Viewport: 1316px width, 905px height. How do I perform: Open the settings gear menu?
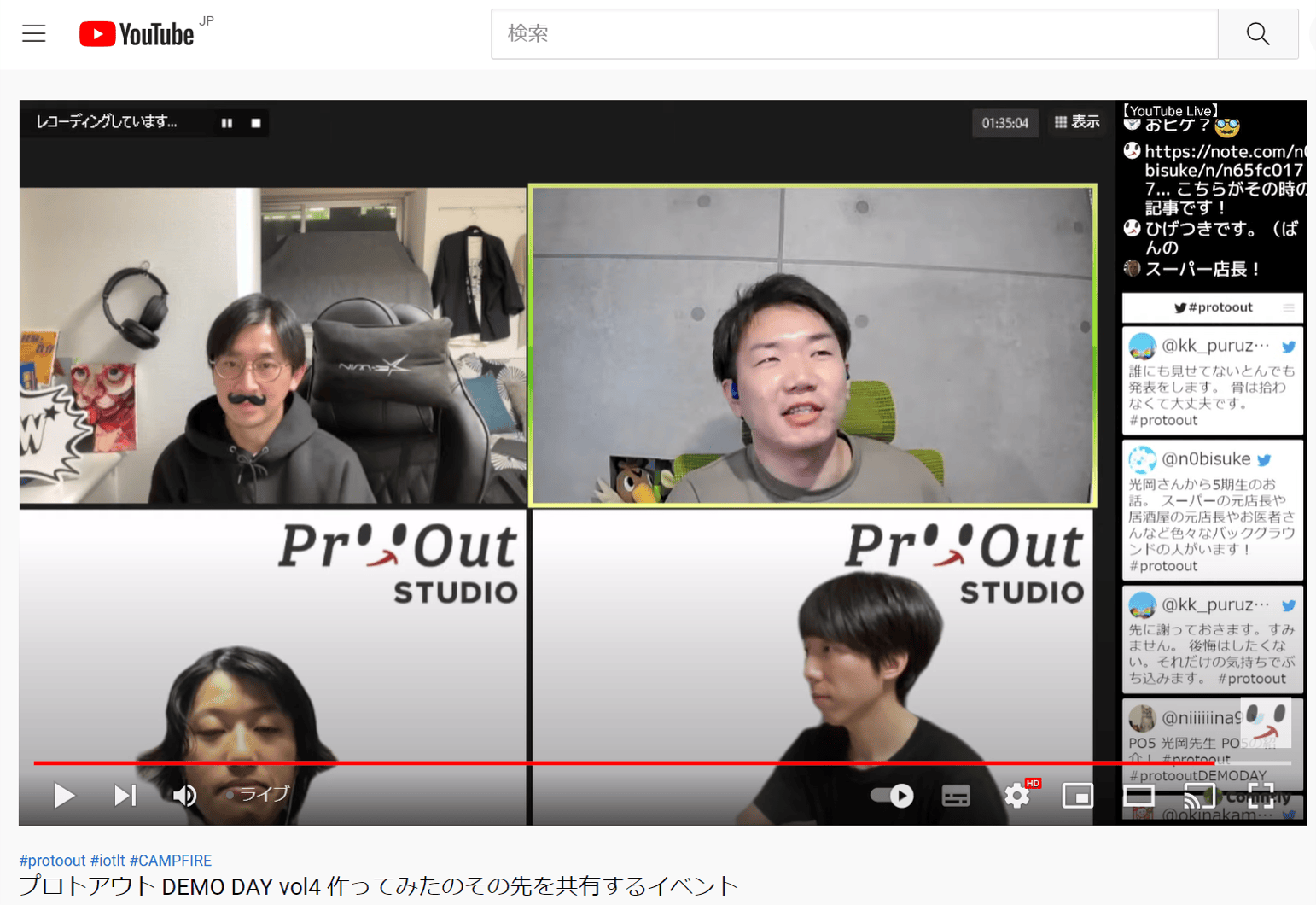point(1016,796)
